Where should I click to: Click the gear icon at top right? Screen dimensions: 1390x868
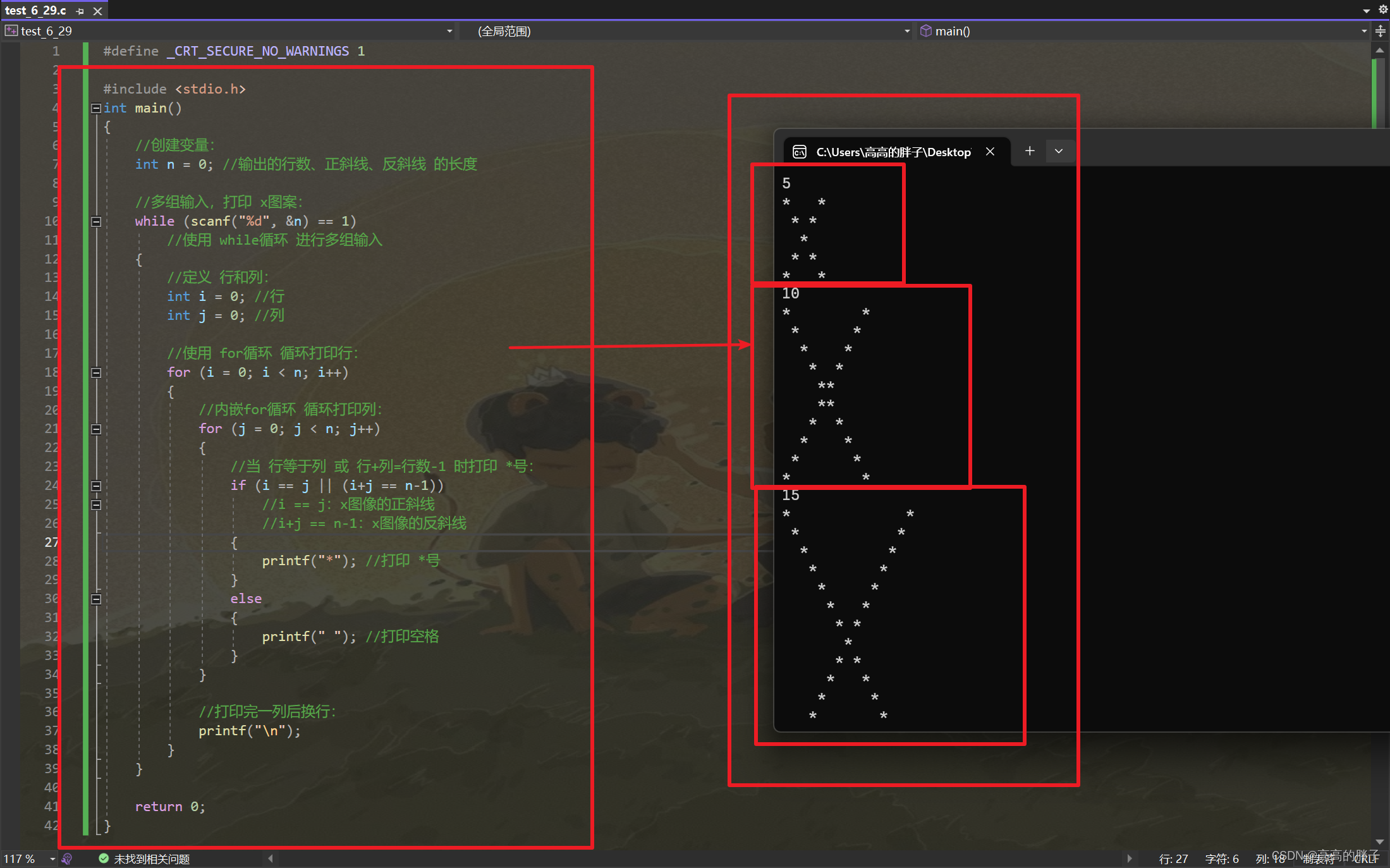(x=1383, y=9)
